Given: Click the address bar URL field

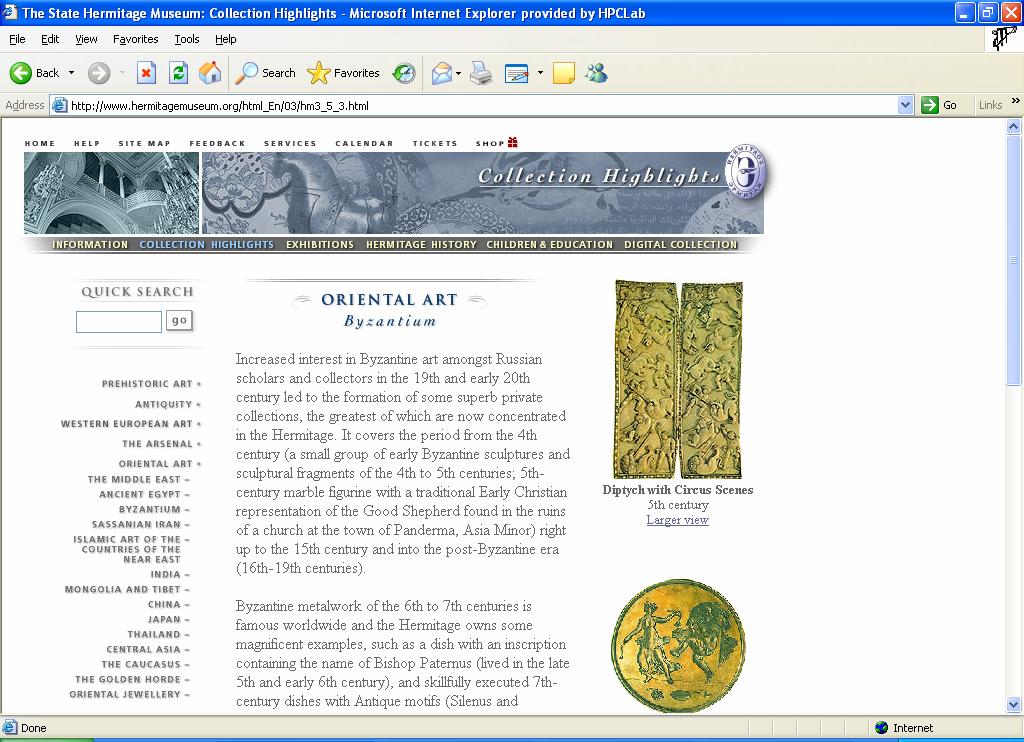Looking at the screenshot, I should (x=480, y=105).
